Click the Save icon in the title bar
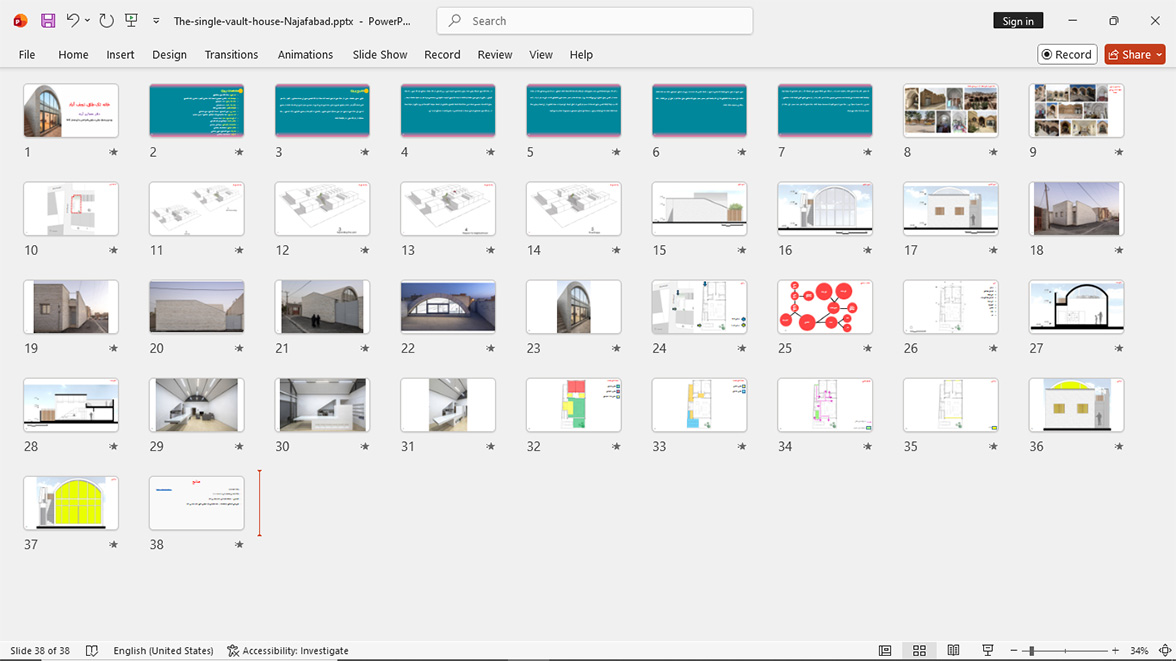This screenshot has height=661, width=1176. click(x=48, y=21)
